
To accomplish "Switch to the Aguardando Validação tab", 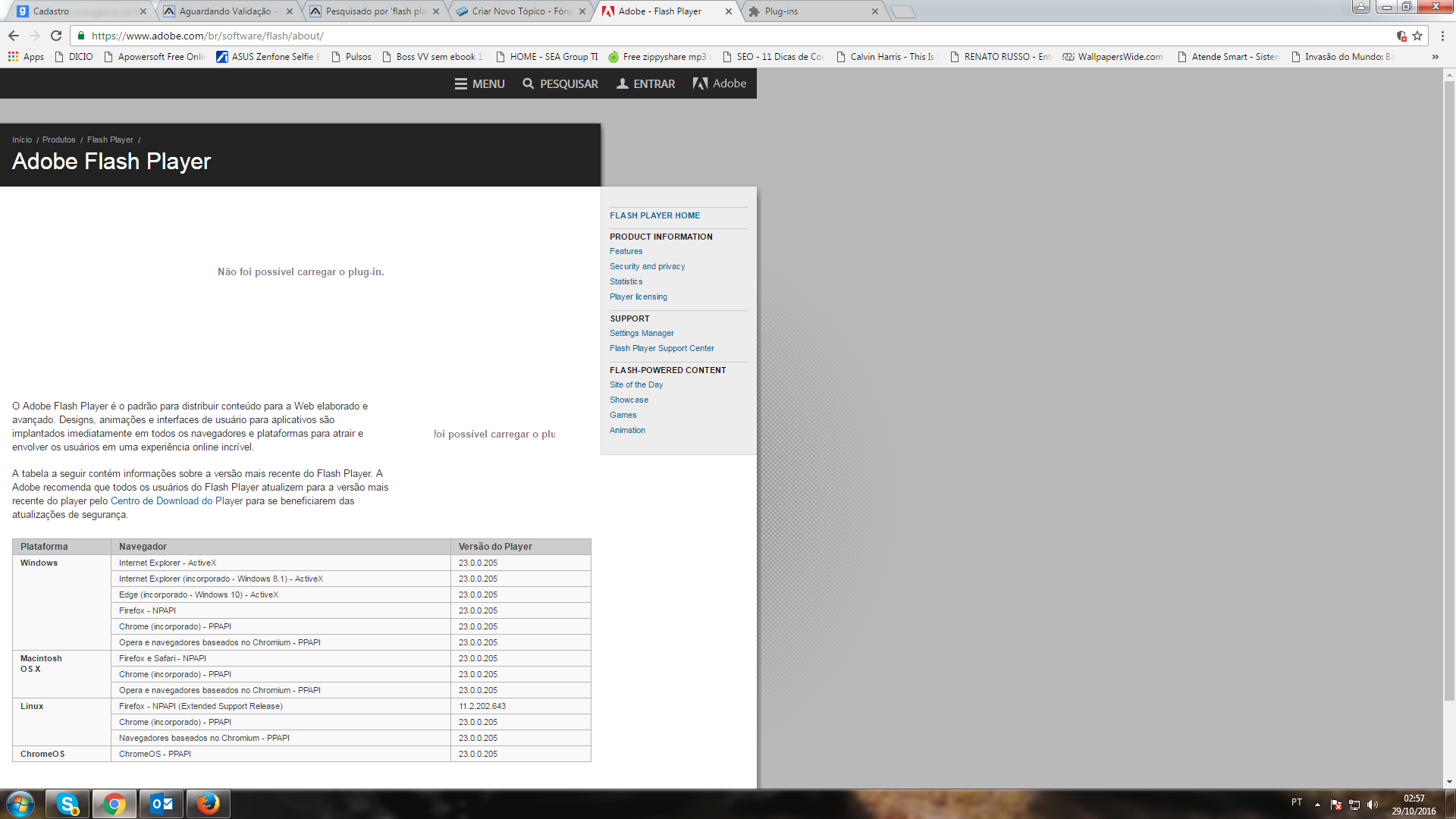I will point(227,11).
